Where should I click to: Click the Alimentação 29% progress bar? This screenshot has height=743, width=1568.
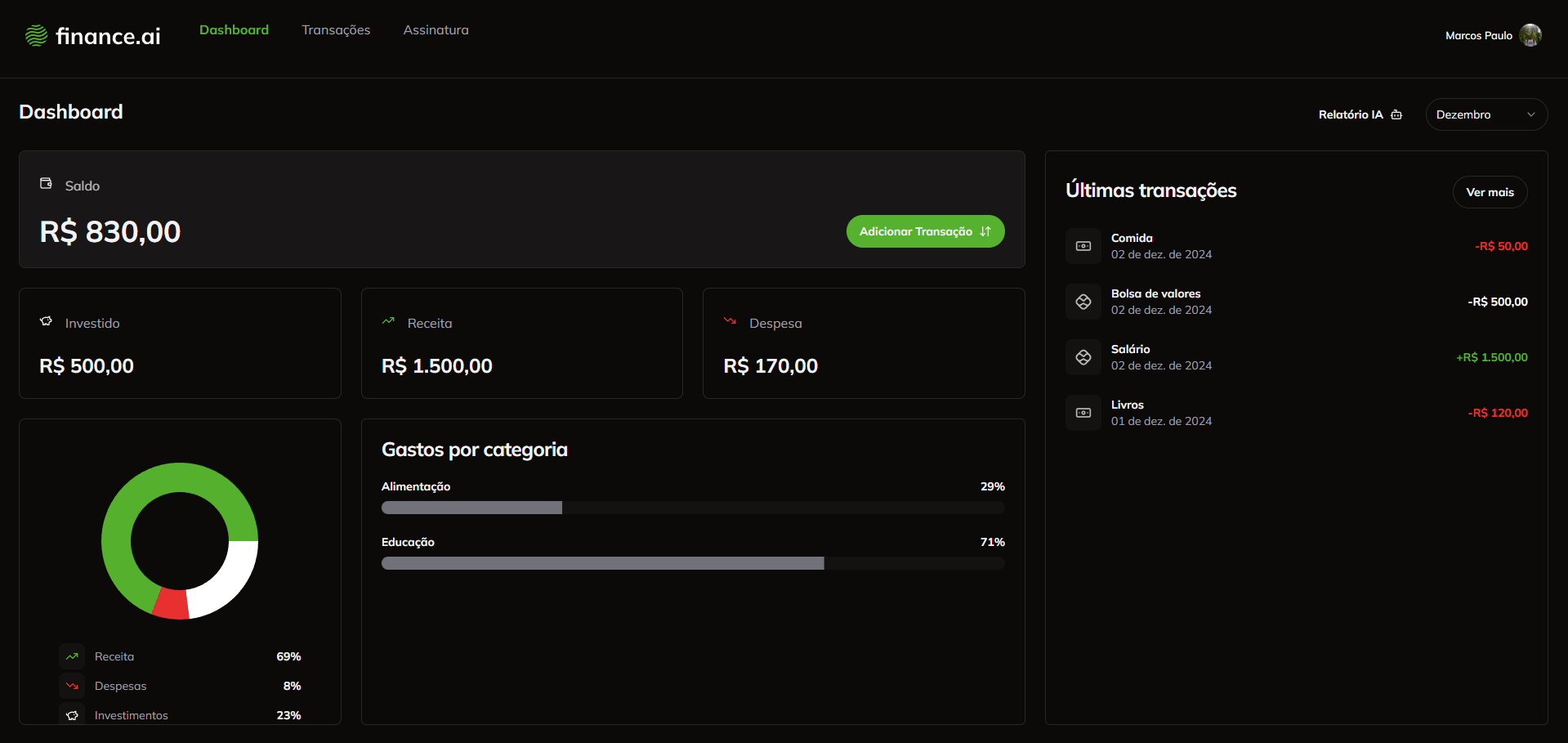click(x=693, y=508)
